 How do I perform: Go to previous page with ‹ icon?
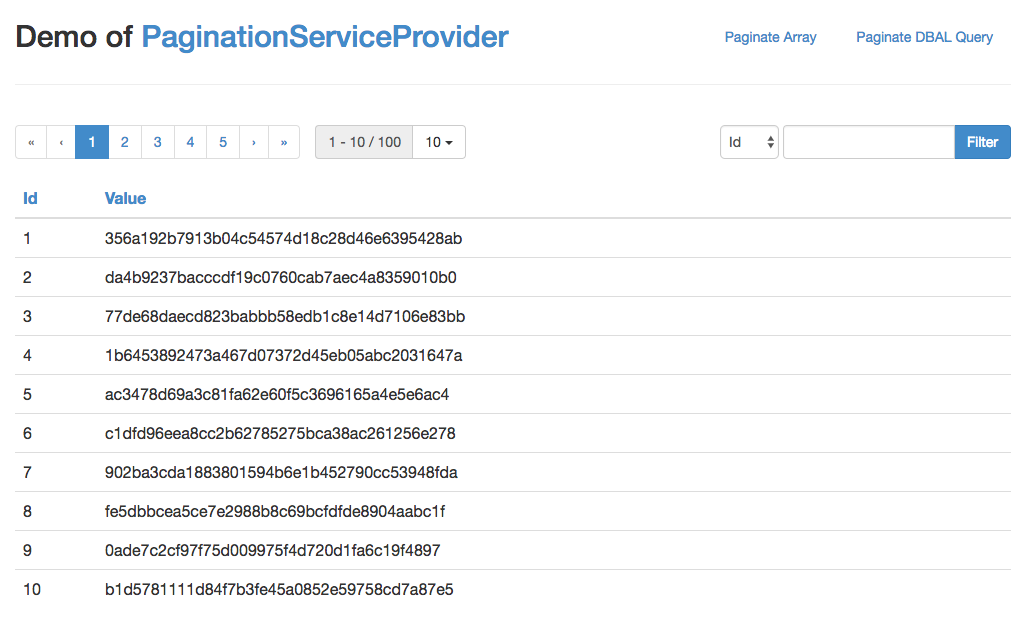pos(61,142)
